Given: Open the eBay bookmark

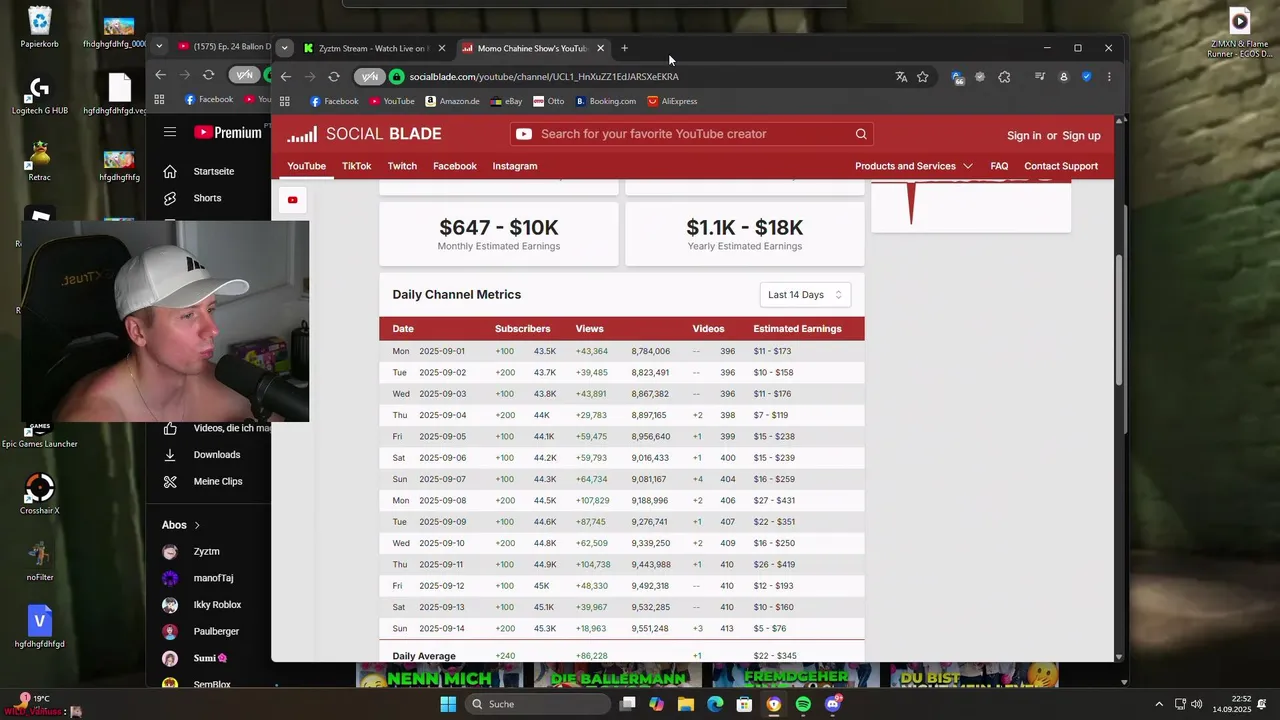Looking at the screenshot, I should point(506,101).
